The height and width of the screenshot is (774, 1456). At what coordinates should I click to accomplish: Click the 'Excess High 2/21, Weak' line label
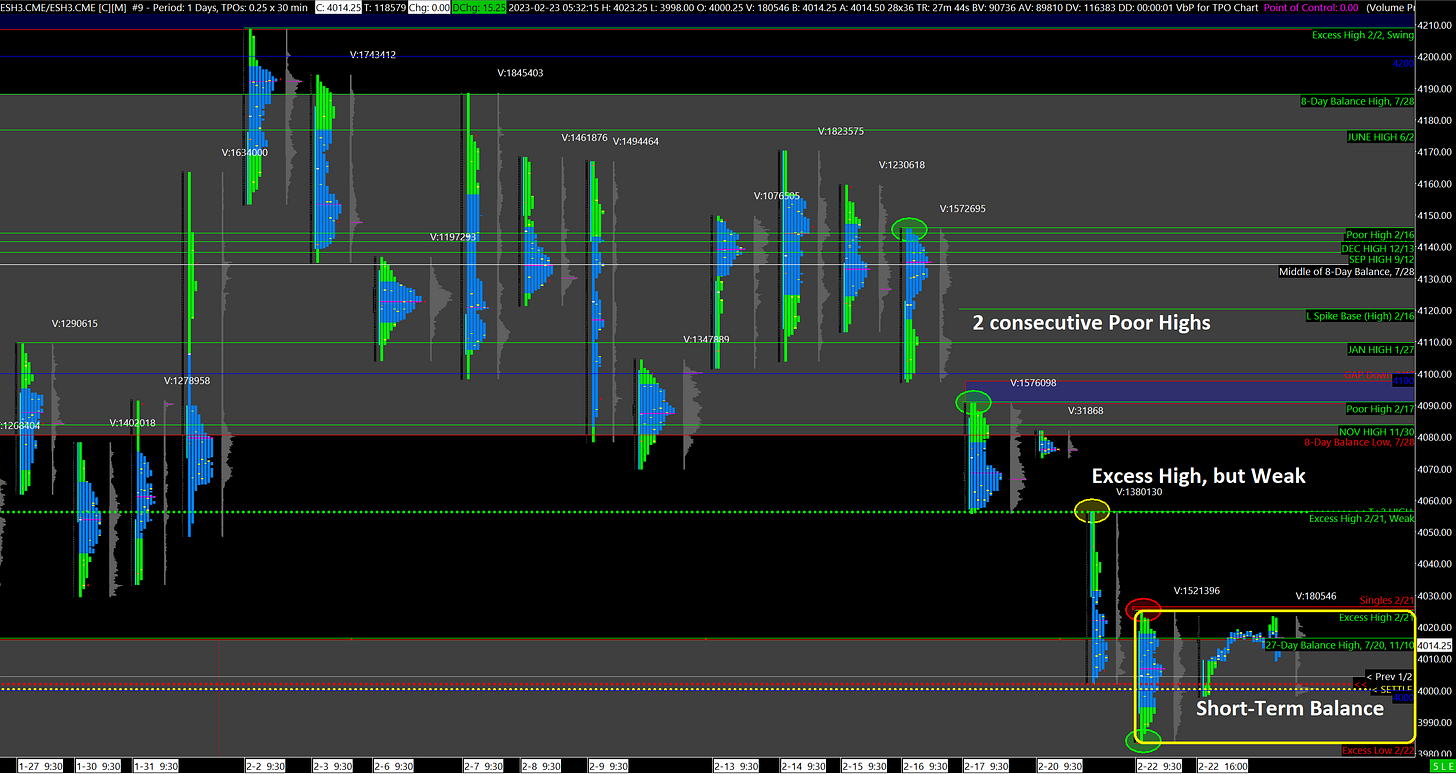[x=1361, y=518]
